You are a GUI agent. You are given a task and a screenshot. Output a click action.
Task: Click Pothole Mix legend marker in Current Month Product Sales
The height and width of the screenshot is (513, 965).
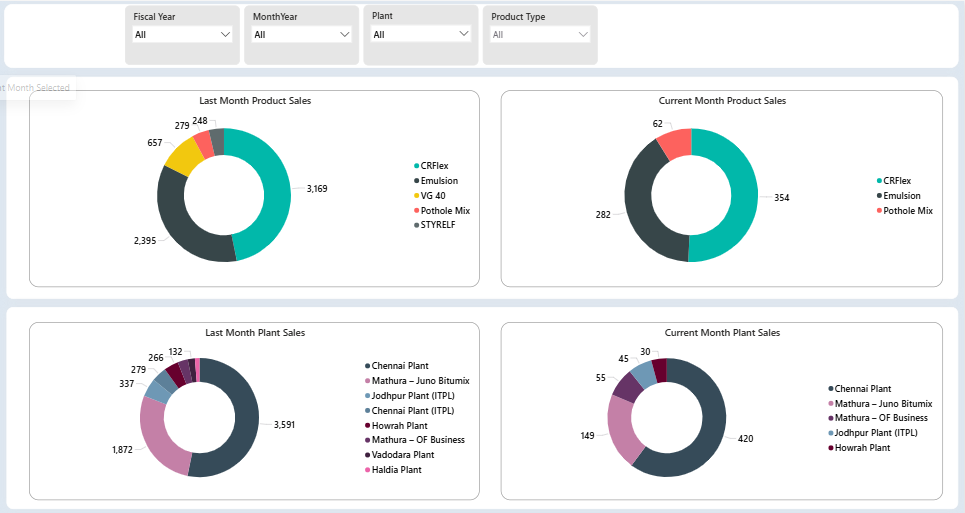pos(880,211)
